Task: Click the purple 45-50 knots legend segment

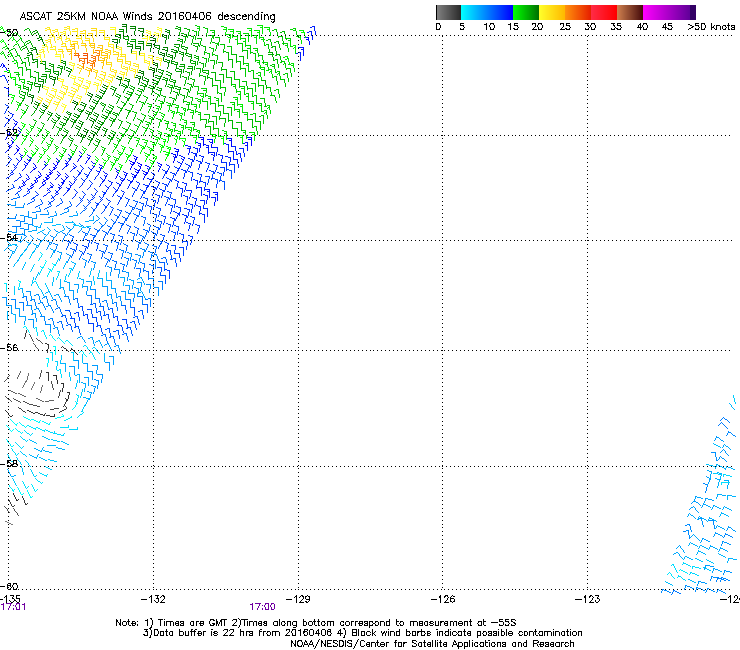Action: 682,12
